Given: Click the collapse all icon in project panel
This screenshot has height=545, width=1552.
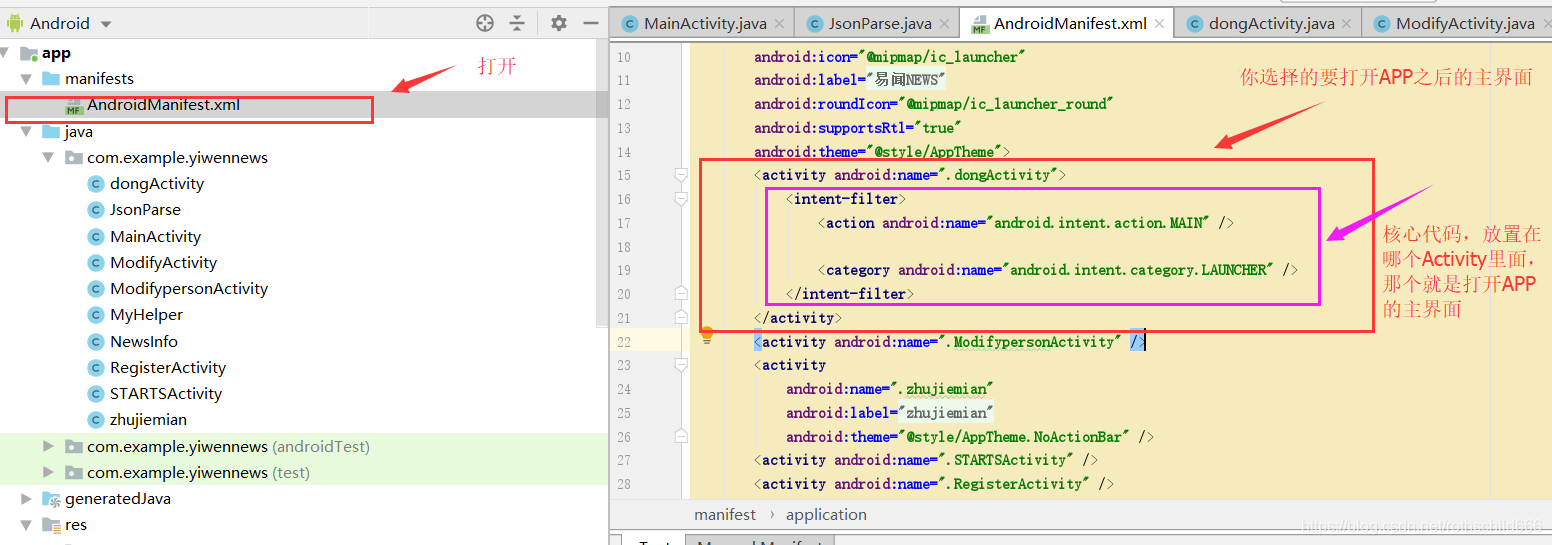Looking at the screenshot, I should click(517, 23).
